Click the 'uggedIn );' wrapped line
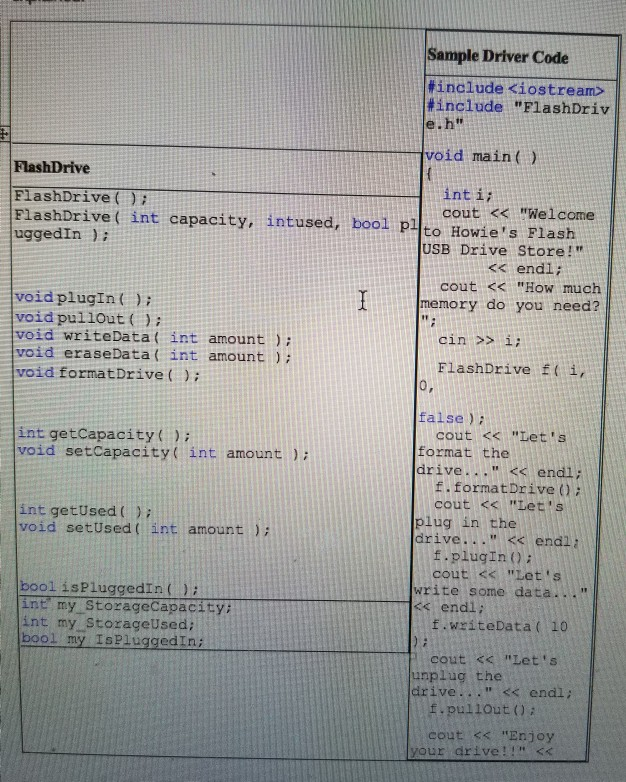Image resolution: width=626 pixels, height=782 pixels. [x=61, y=234]
